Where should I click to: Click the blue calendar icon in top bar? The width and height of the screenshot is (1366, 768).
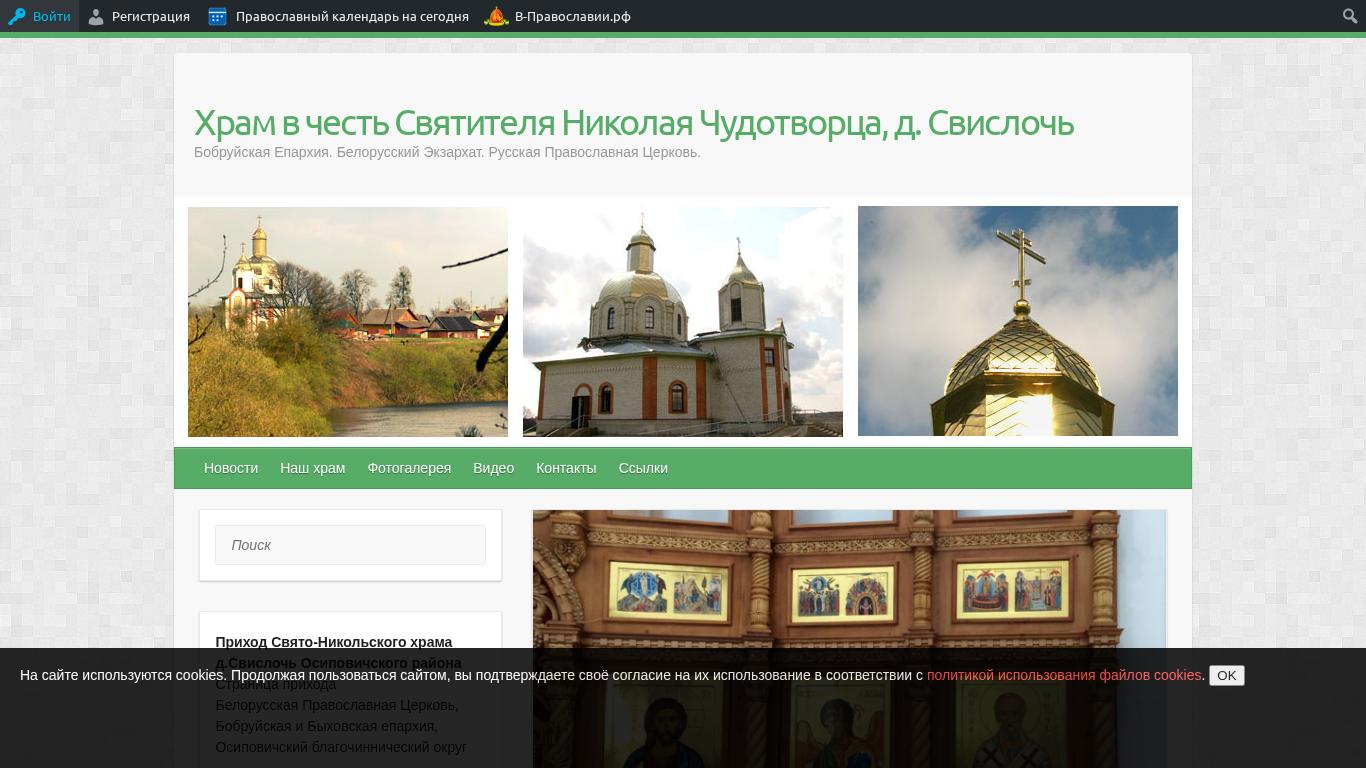(217, 16)
